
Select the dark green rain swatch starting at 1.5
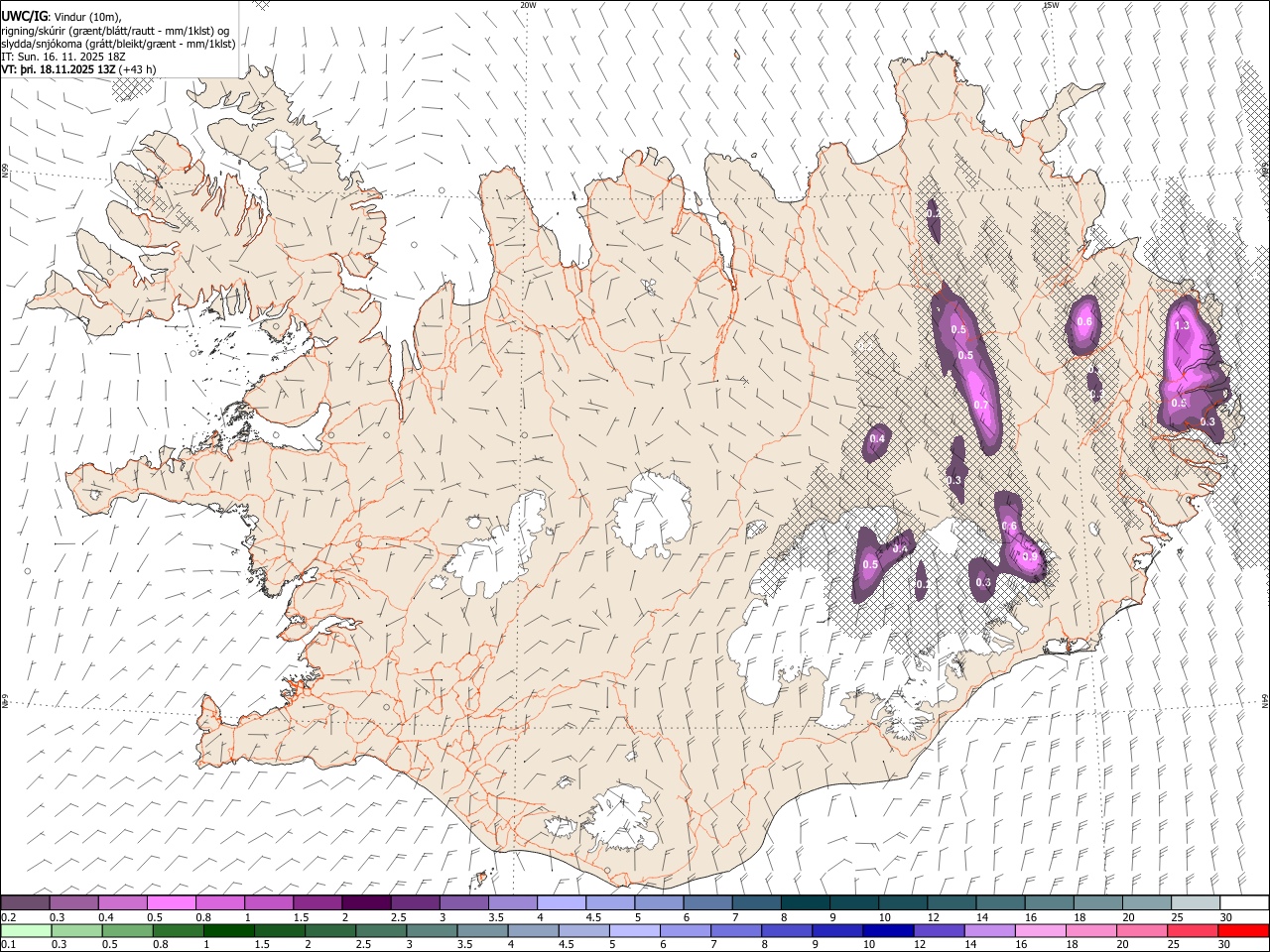(x=280, y=930)
